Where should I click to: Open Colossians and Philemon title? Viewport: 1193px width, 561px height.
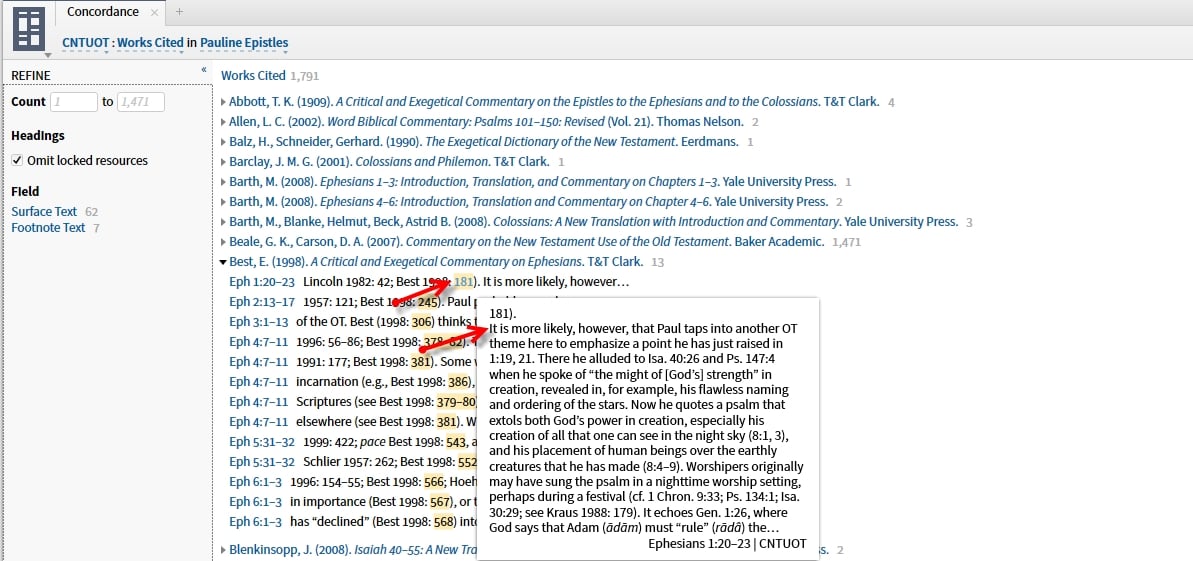point(423,161)
